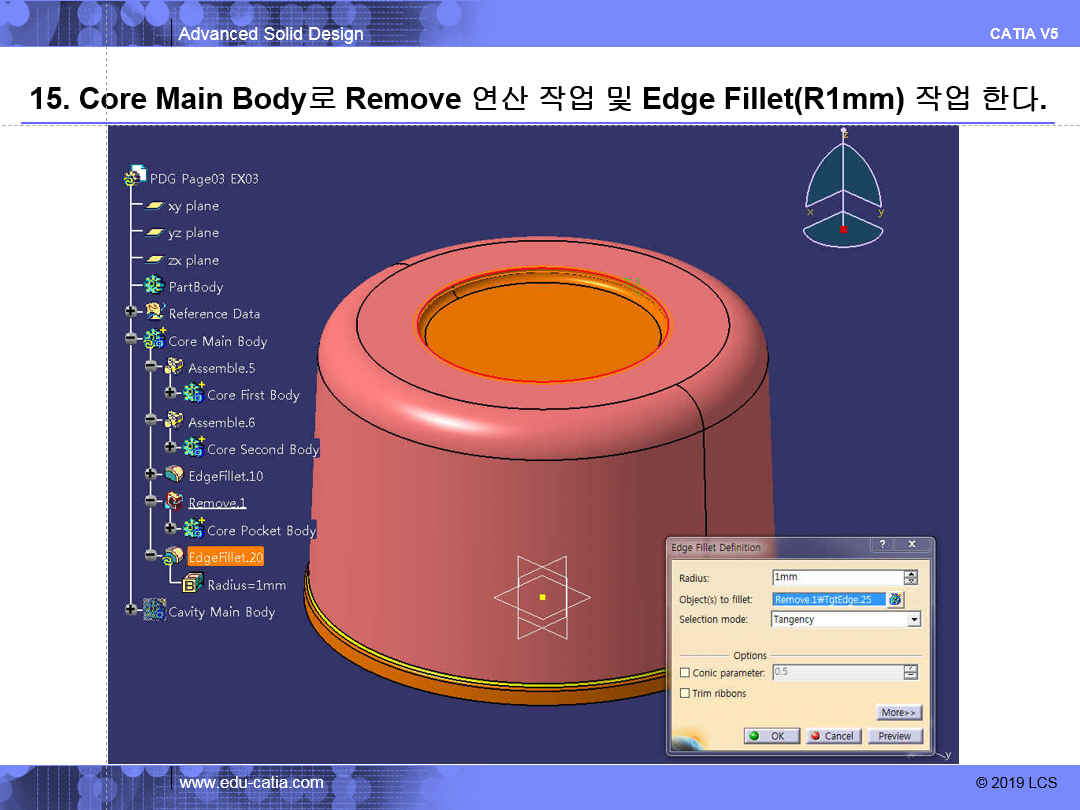Click the help question mark in dialog
Viewport: 1080px width, 810px height.
883,546
